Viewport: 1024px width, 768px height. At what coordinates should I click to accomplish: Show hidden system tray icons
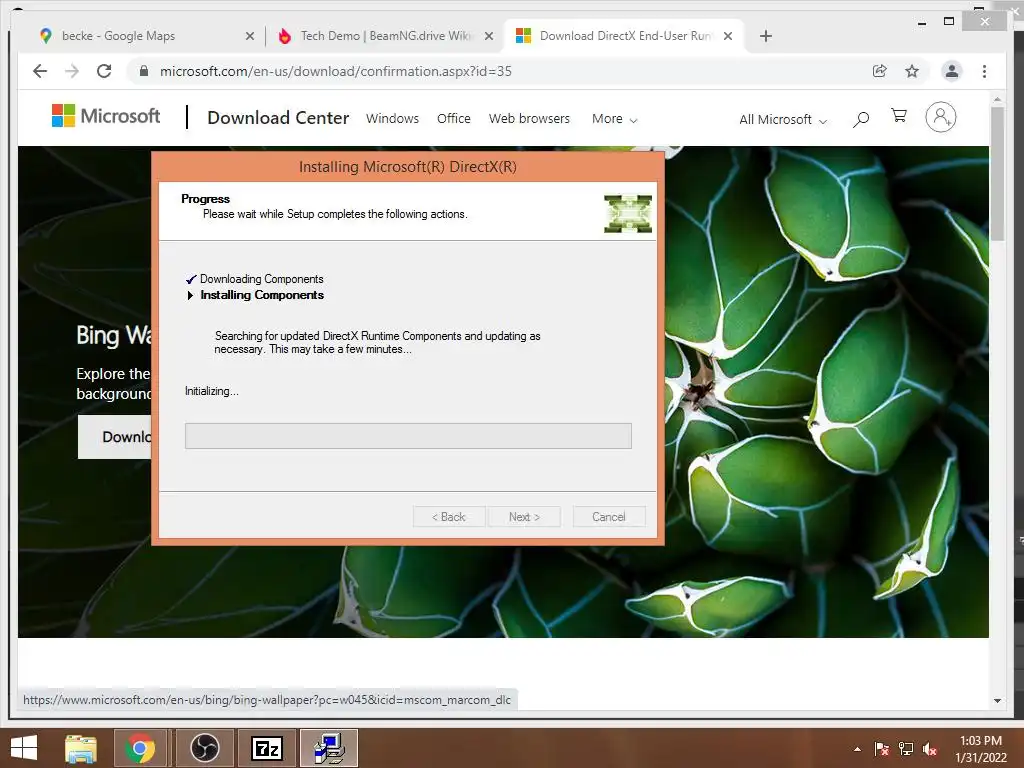coord(857,749)
